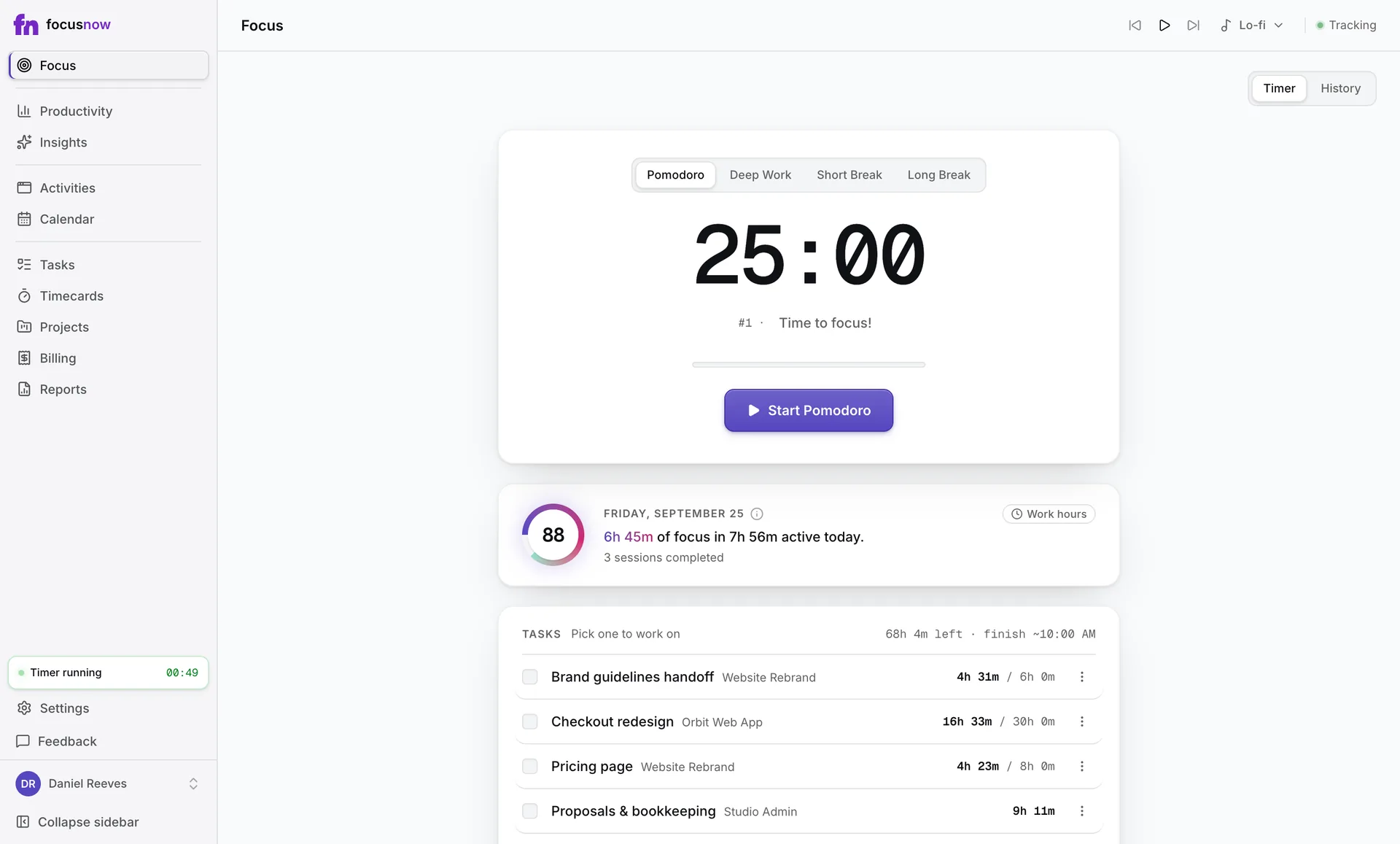Open Calendar in the sidebar

(x=108, y=219)
